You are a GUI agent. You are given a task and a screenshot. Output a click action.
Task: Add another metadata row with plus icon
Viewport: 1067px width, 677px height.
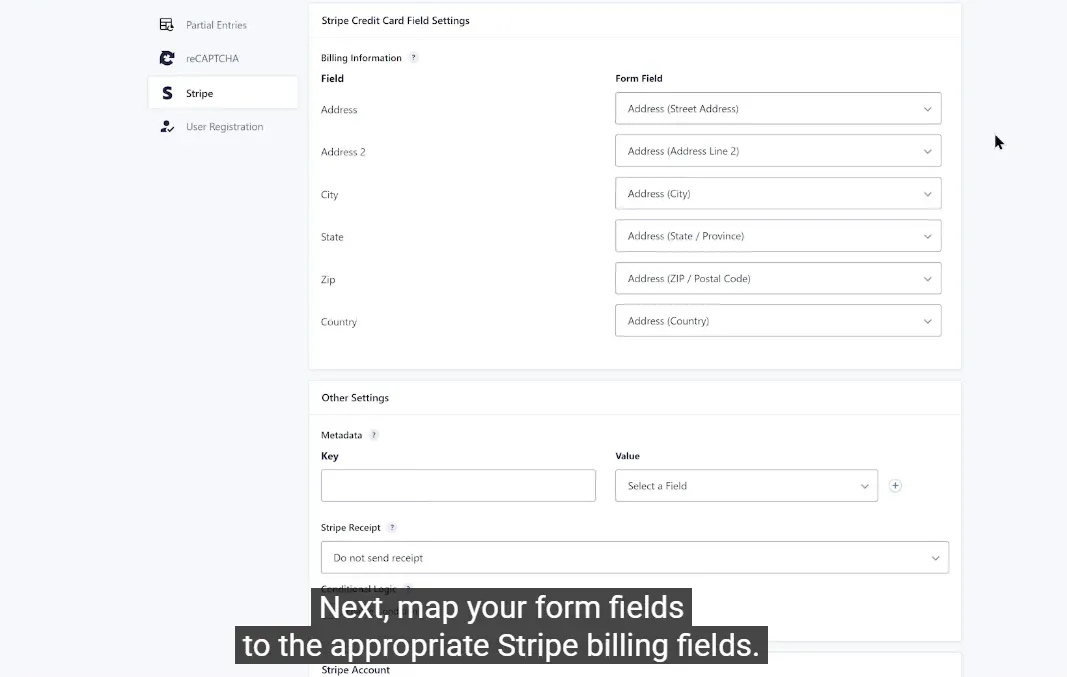point(895,486)
